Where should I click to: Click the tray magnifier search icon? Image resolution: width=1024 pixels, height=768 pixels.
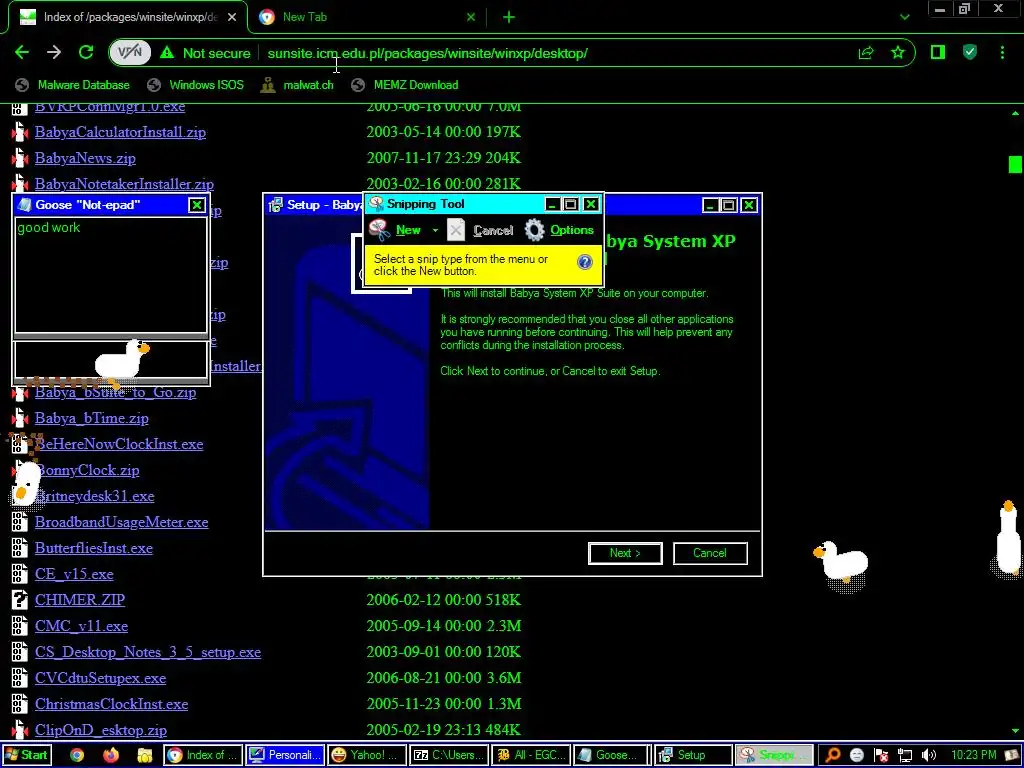833,756
